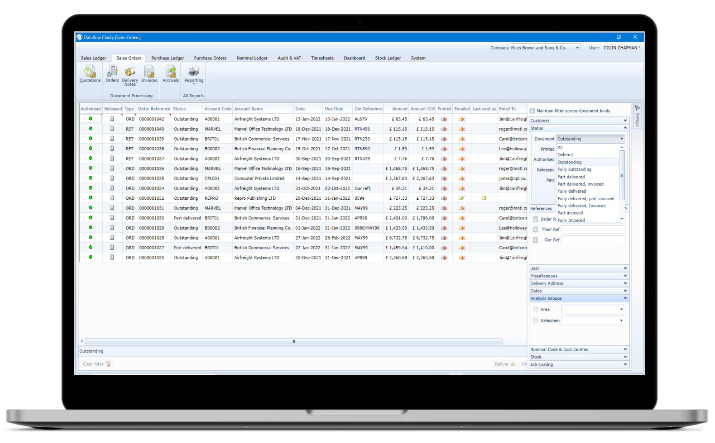
Task: Tick the Their Ref checkbox
Action: [x=535, y=229]
